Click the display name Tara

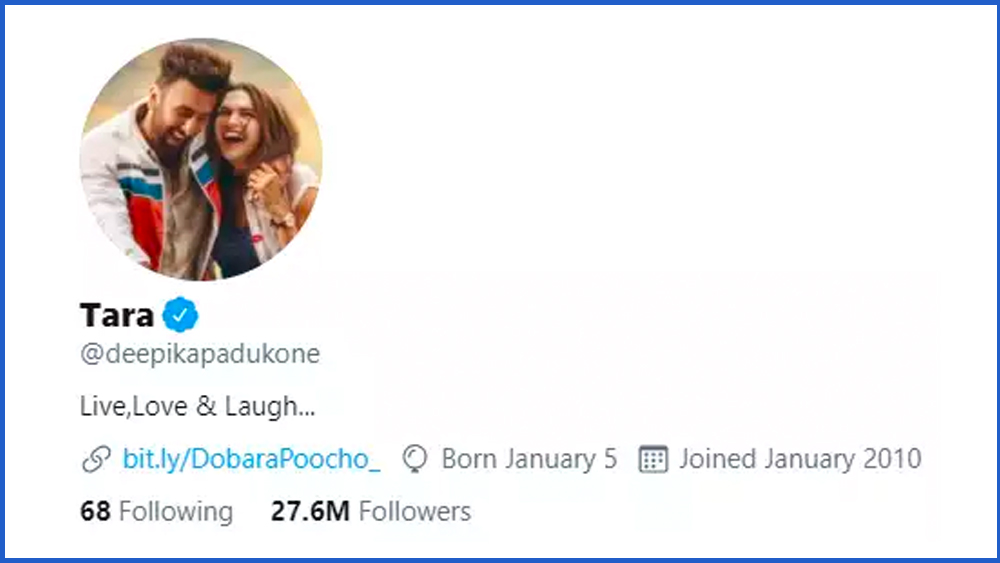(x=117, y=316)
